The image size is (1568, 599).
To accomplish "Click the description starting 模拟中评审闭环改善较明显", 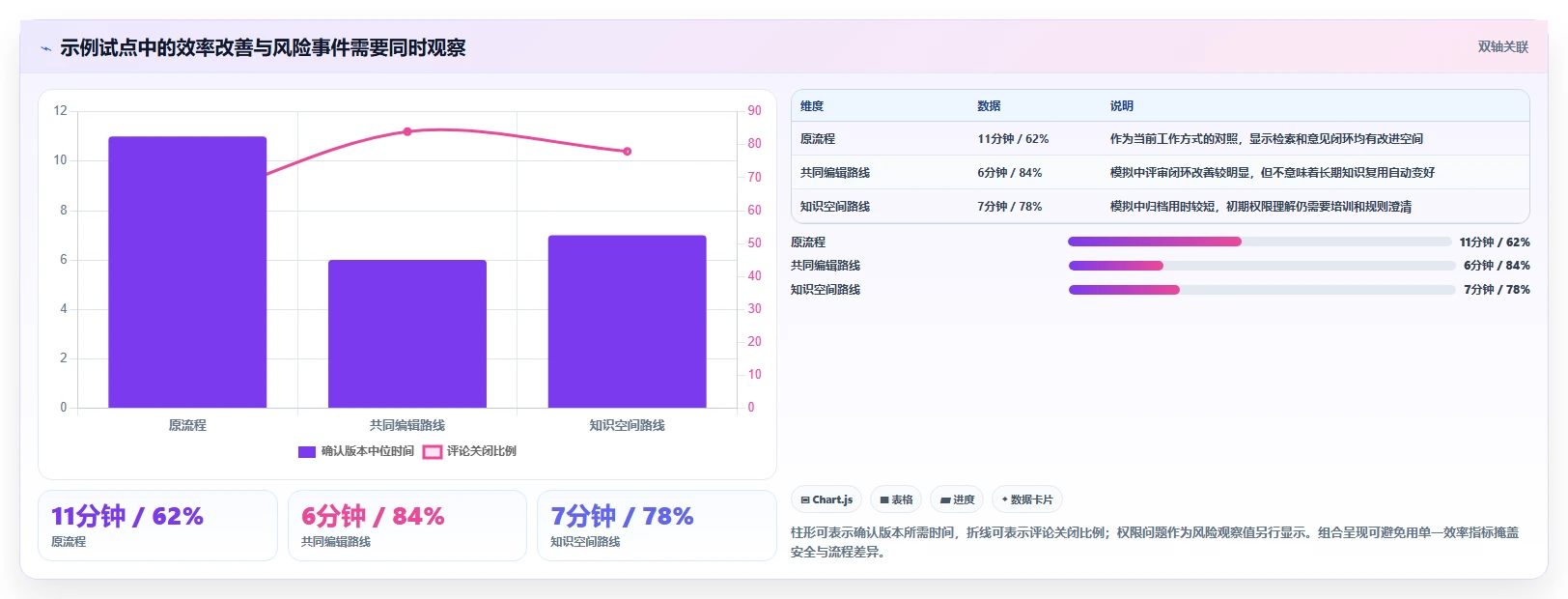I will click(1273, 173).
